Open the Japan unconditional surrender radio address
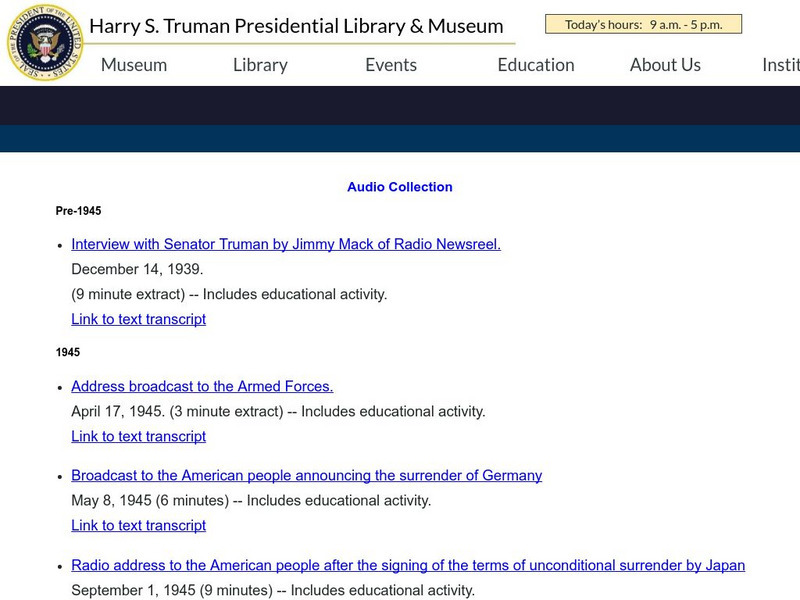 pos(406,565)
